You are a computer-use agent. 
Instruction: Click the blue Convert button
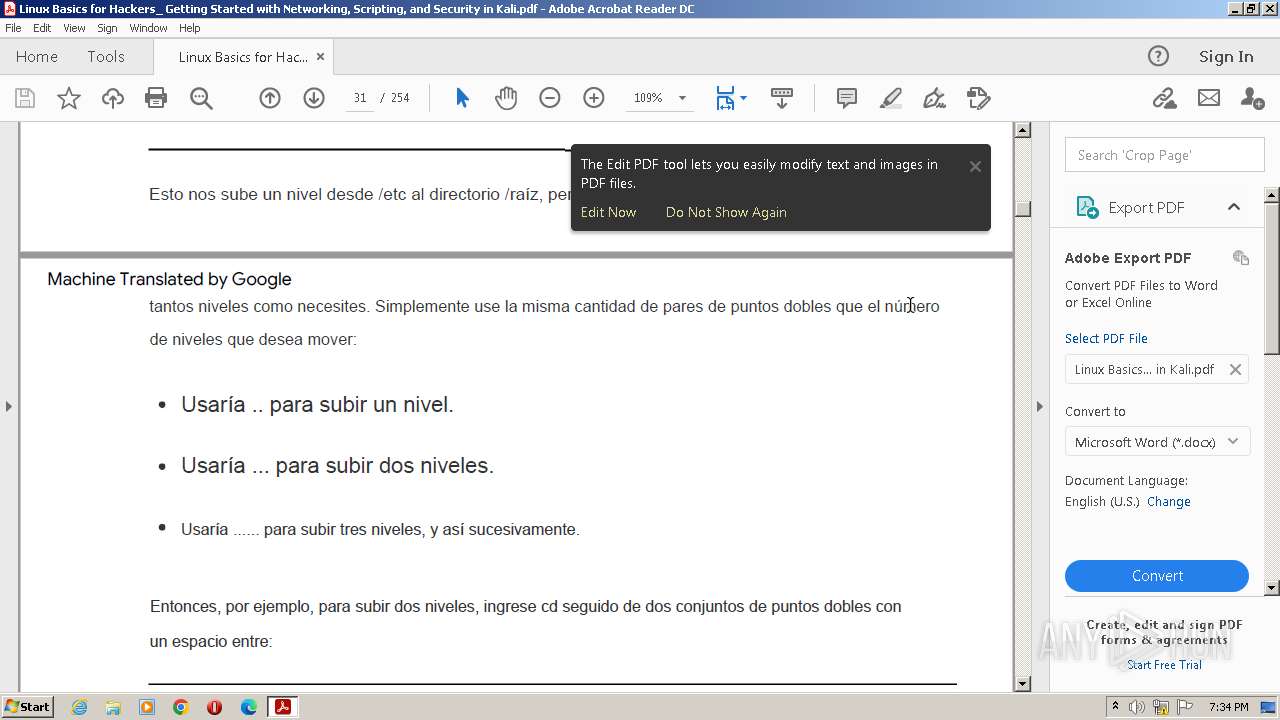click(1157, 576)
